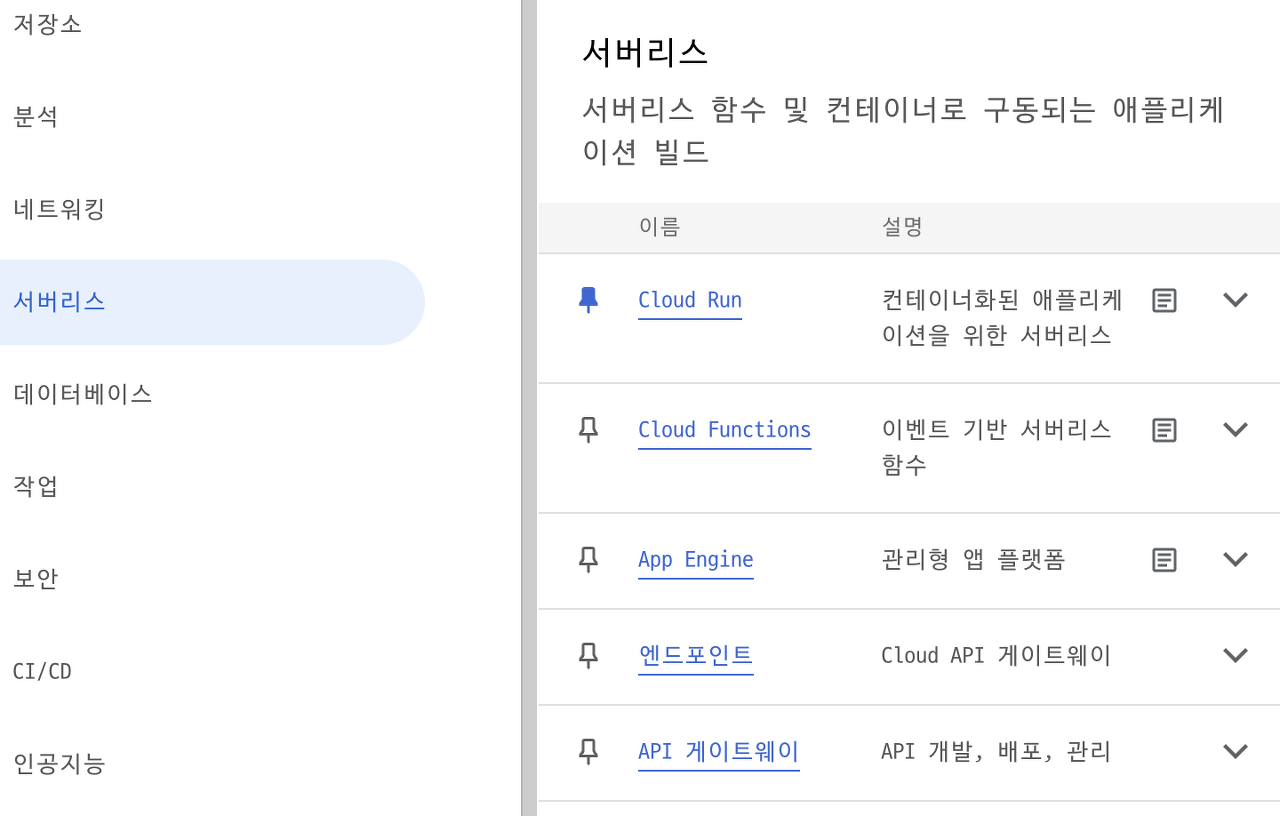Viewport: 1280px width, 816px height.
Task: Open the App Engine link
Action: (696, 561)
